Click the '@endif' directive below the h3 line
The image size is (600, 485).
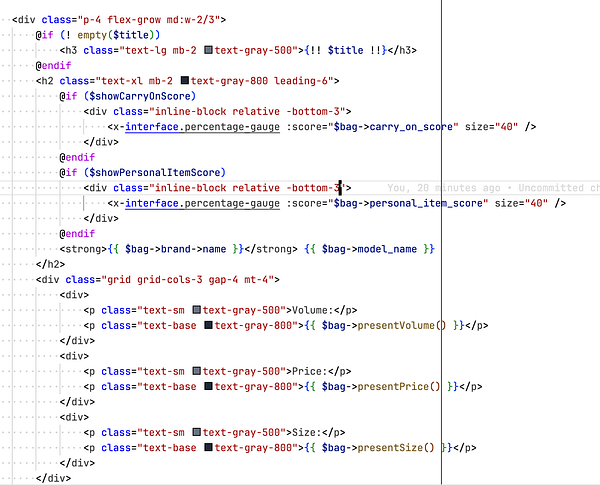(x=54, y=65)
